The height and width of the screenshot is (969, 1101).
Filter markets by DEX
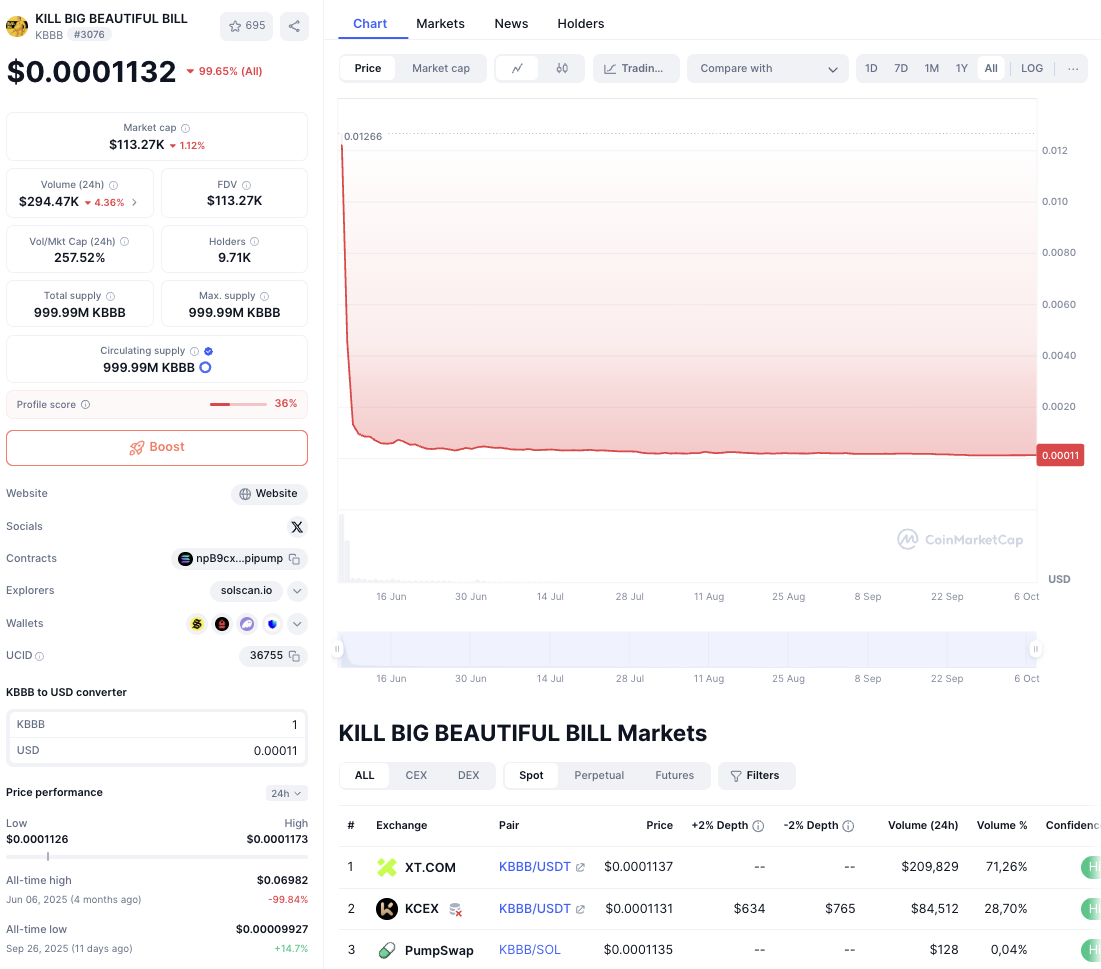[468, 776]
